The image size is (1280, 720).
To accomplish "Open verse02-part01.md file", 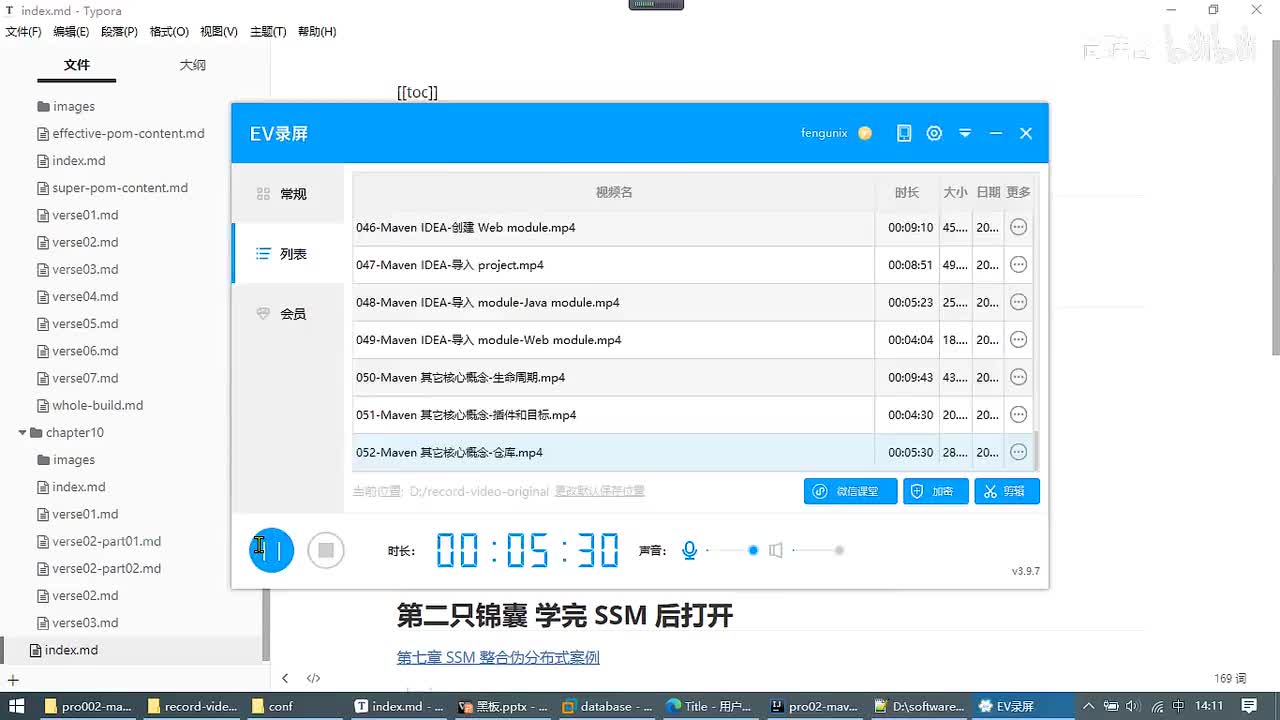I will [107, 541].
